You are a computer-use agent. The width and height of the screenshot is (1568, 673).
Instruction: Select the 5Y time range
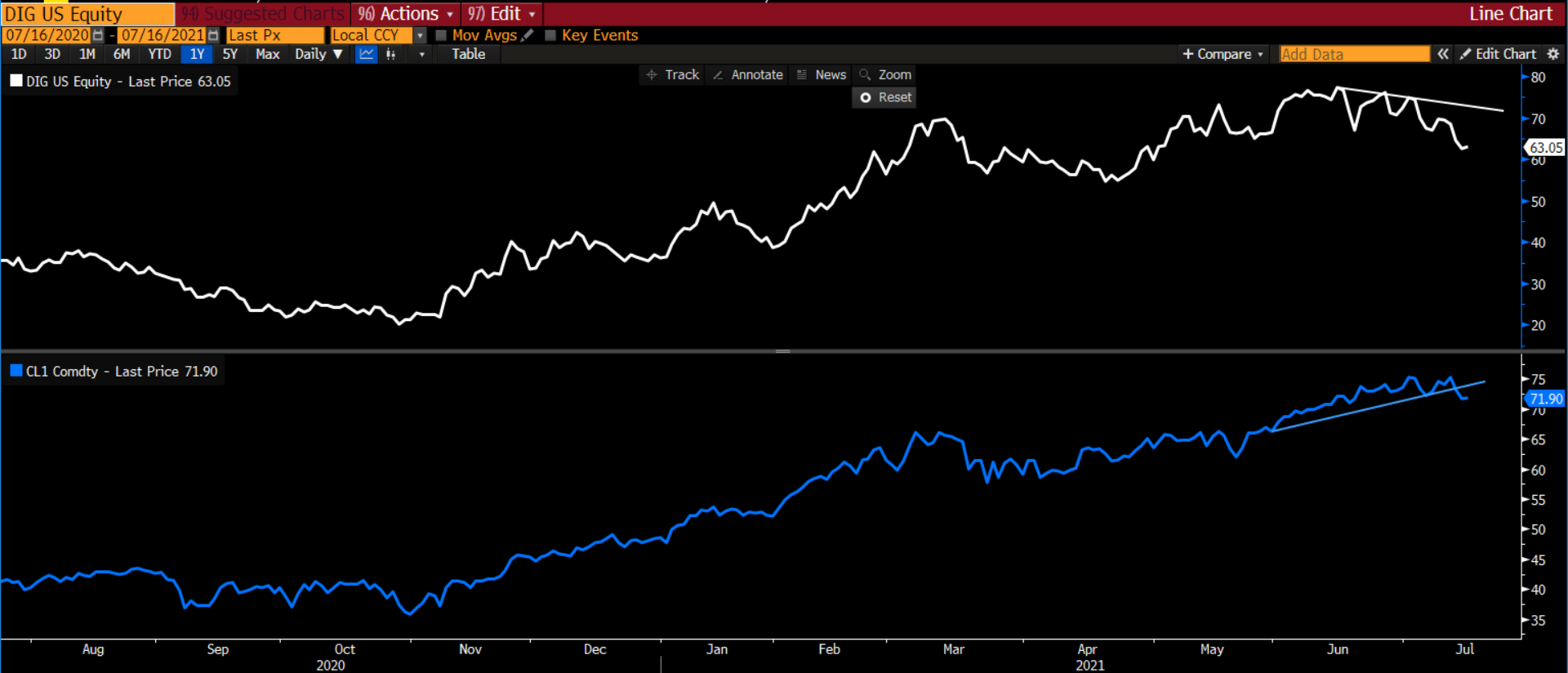pyautogui.click(x=230, y=54)
